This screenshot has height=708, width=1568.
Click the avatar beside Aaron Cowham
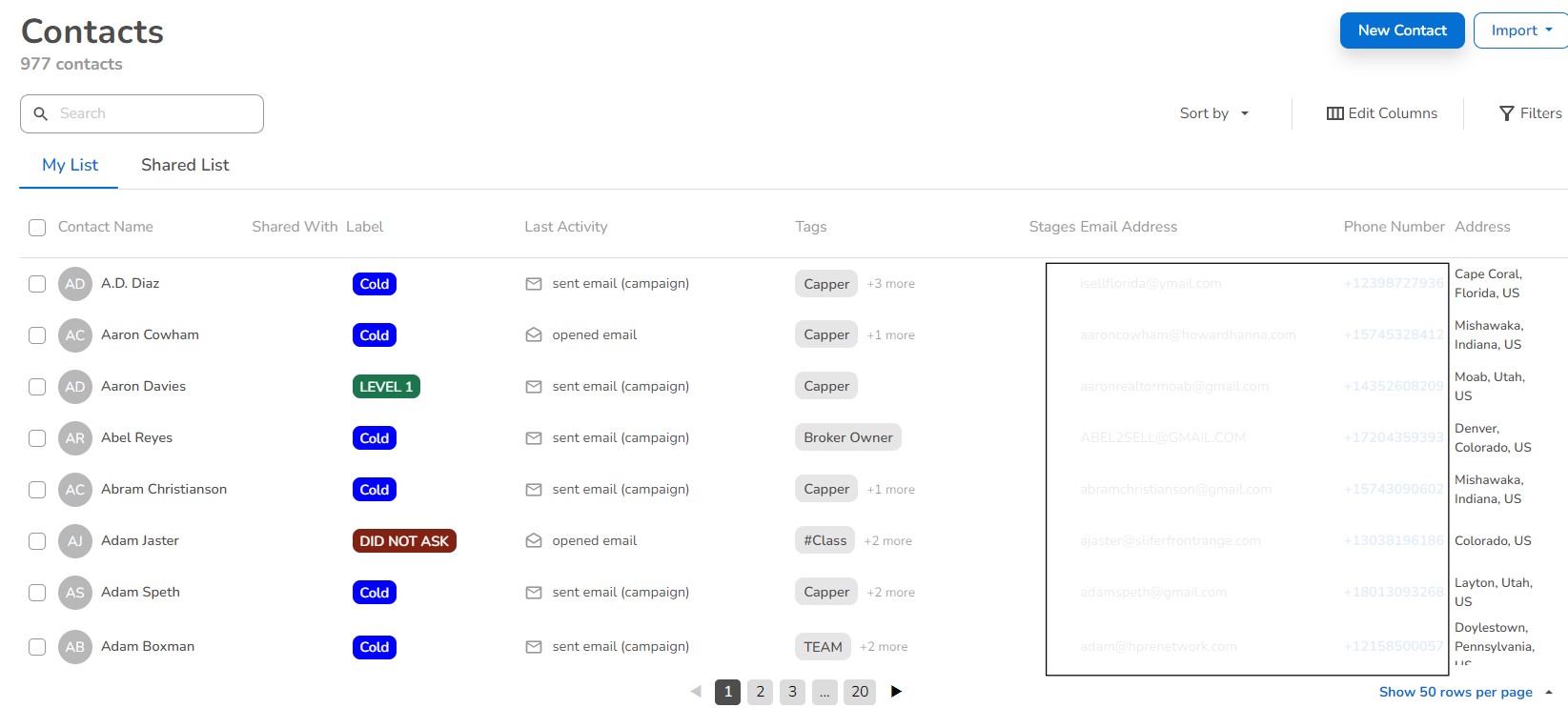coord(75,335)
